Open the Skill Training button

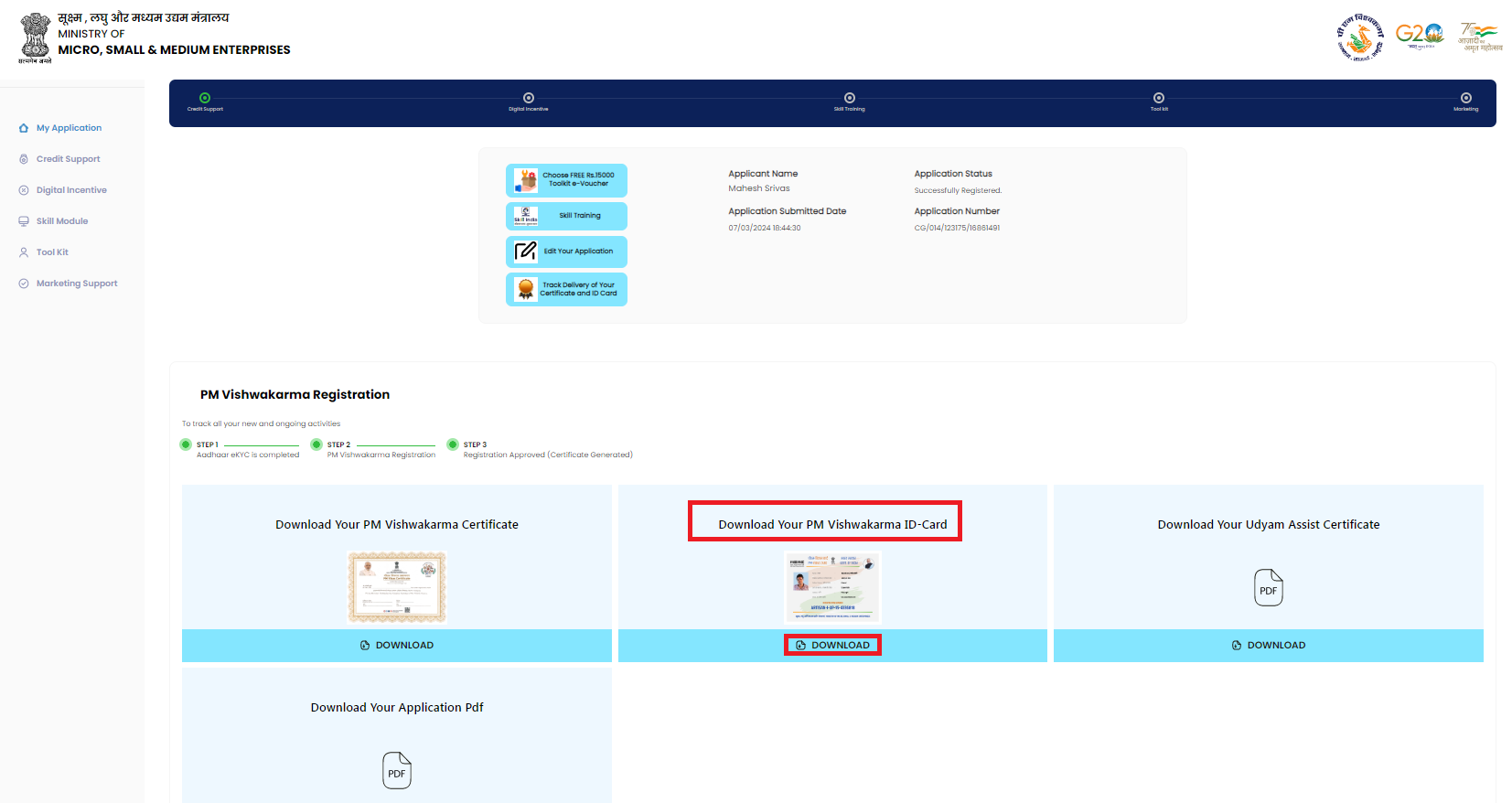click(566, 216)
